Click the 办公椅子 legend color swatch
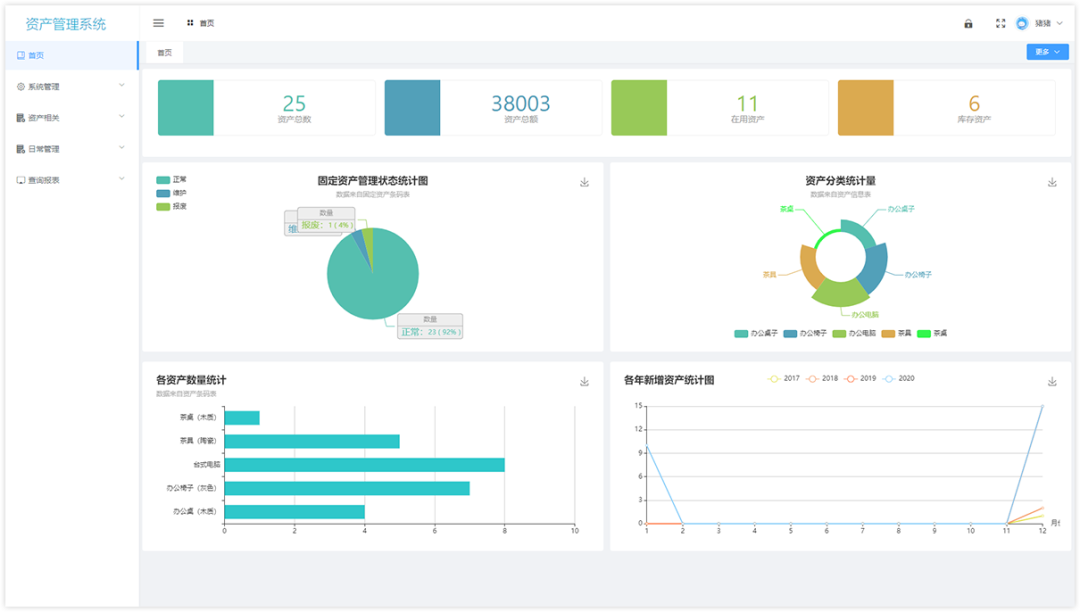Viewport: 1080px width, 612px height. [x=790, y=334]
